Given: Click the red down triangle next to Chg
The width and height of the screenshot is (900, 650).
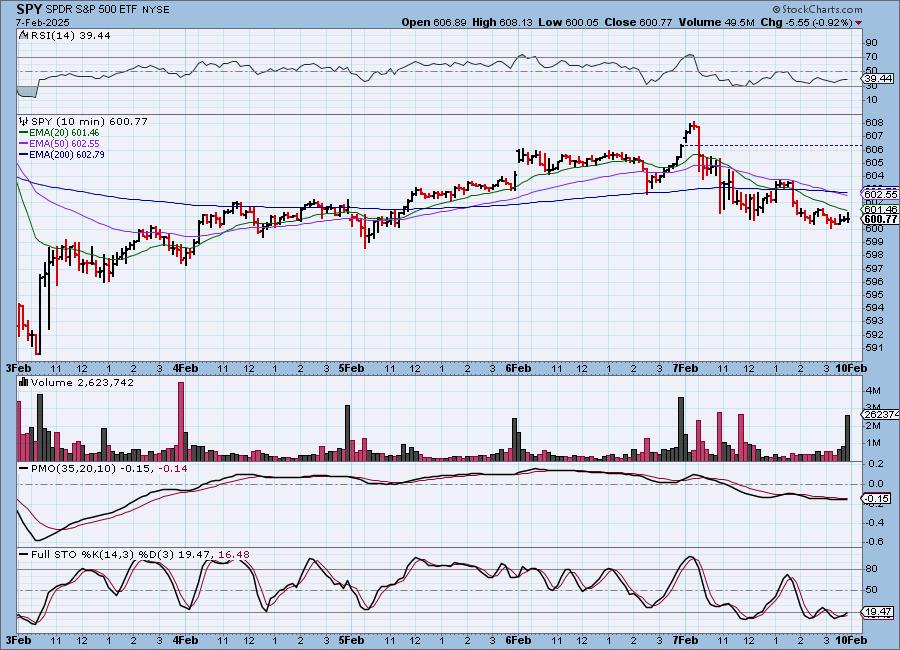Looking at the screenshot, I should point(859,23).
